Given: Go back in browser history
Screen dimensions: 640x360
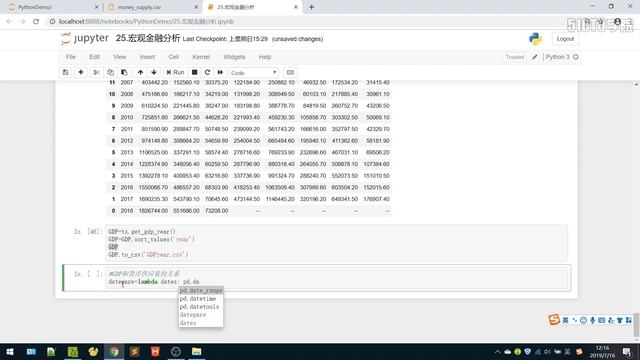Looking at the screenshot, I should click(x=9, y=22).
